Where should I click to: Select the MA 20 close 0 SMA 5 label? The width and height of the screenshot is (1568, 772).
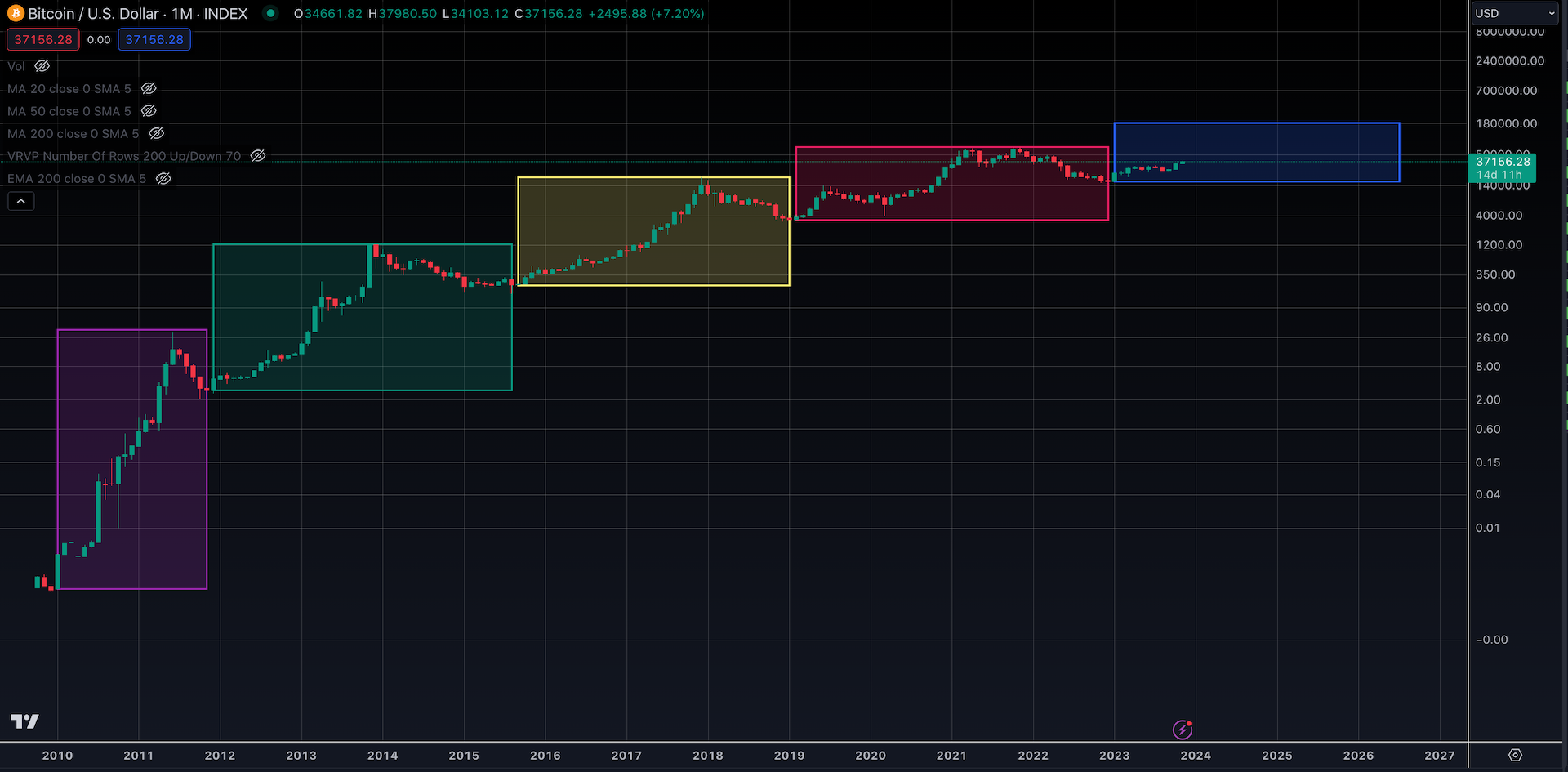point(69,88)
